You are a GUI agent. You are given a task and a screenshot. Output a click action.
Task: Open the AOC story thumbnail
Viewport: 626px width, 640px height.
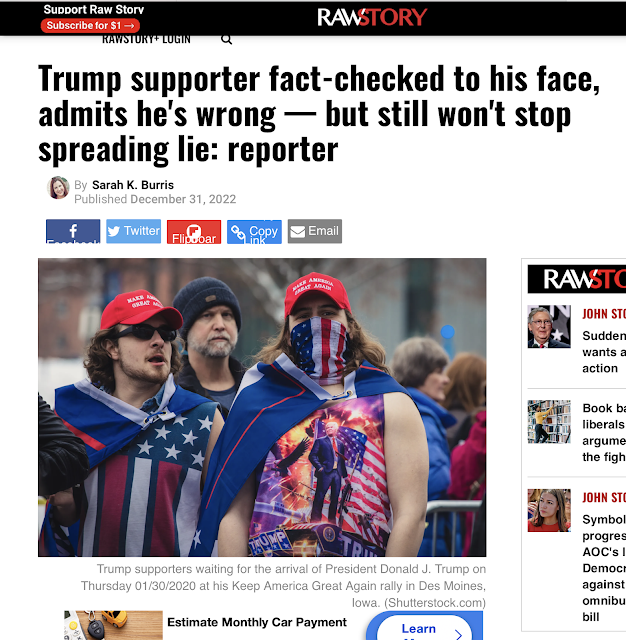click(x=549, y=510)
